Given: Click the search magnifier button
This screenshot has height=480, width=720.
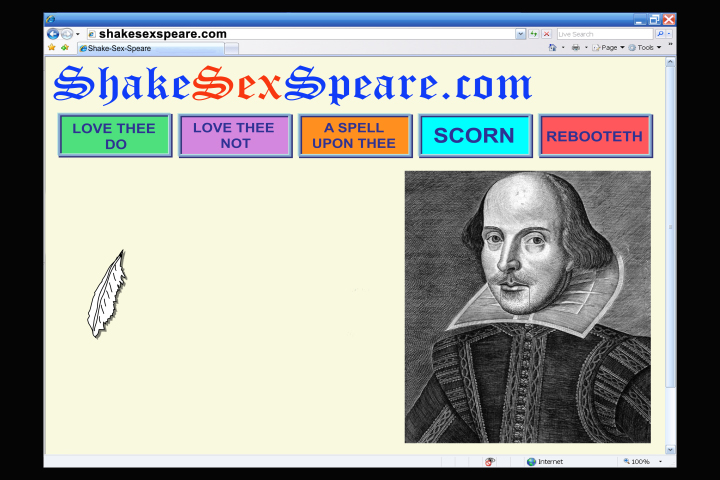Looking at the screenshot, I should [x=660, y=34].
